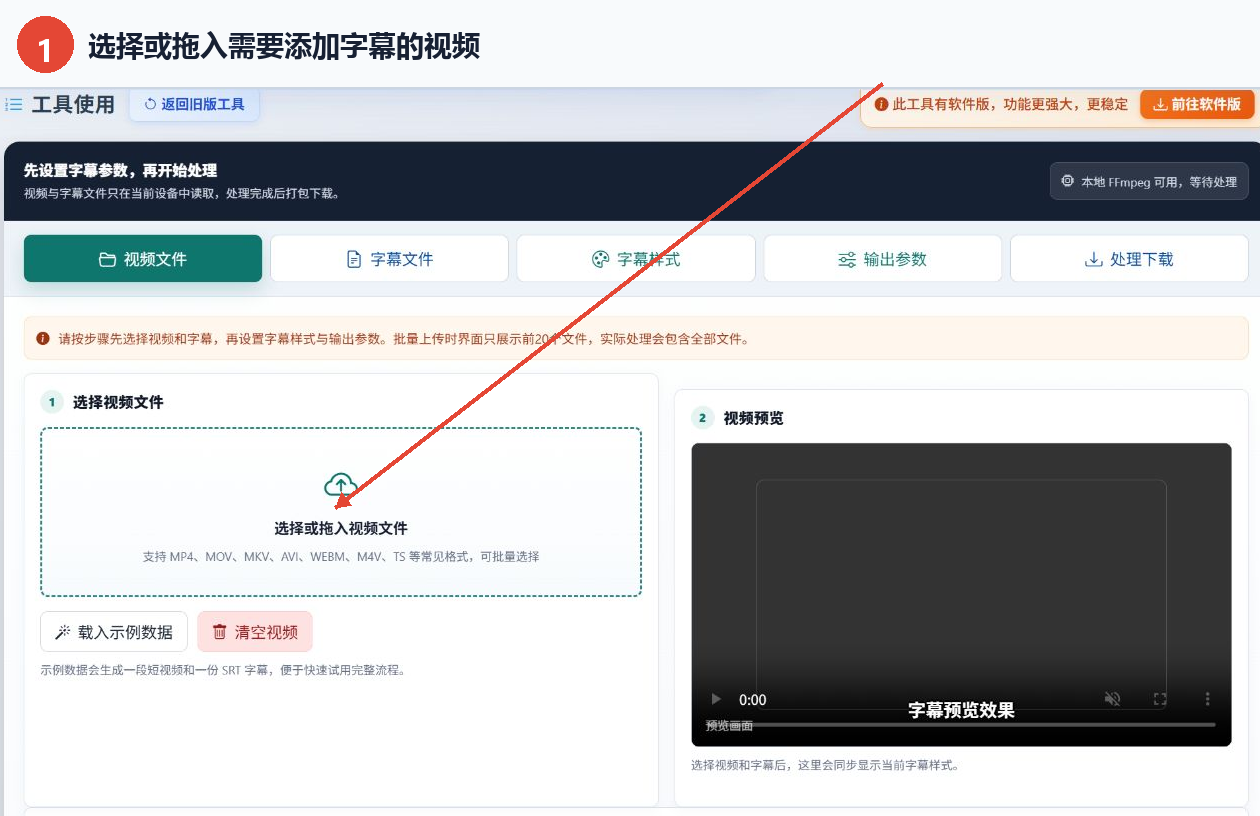Click the info icon beside 此工具有软件版

click(x=881, y=104)
